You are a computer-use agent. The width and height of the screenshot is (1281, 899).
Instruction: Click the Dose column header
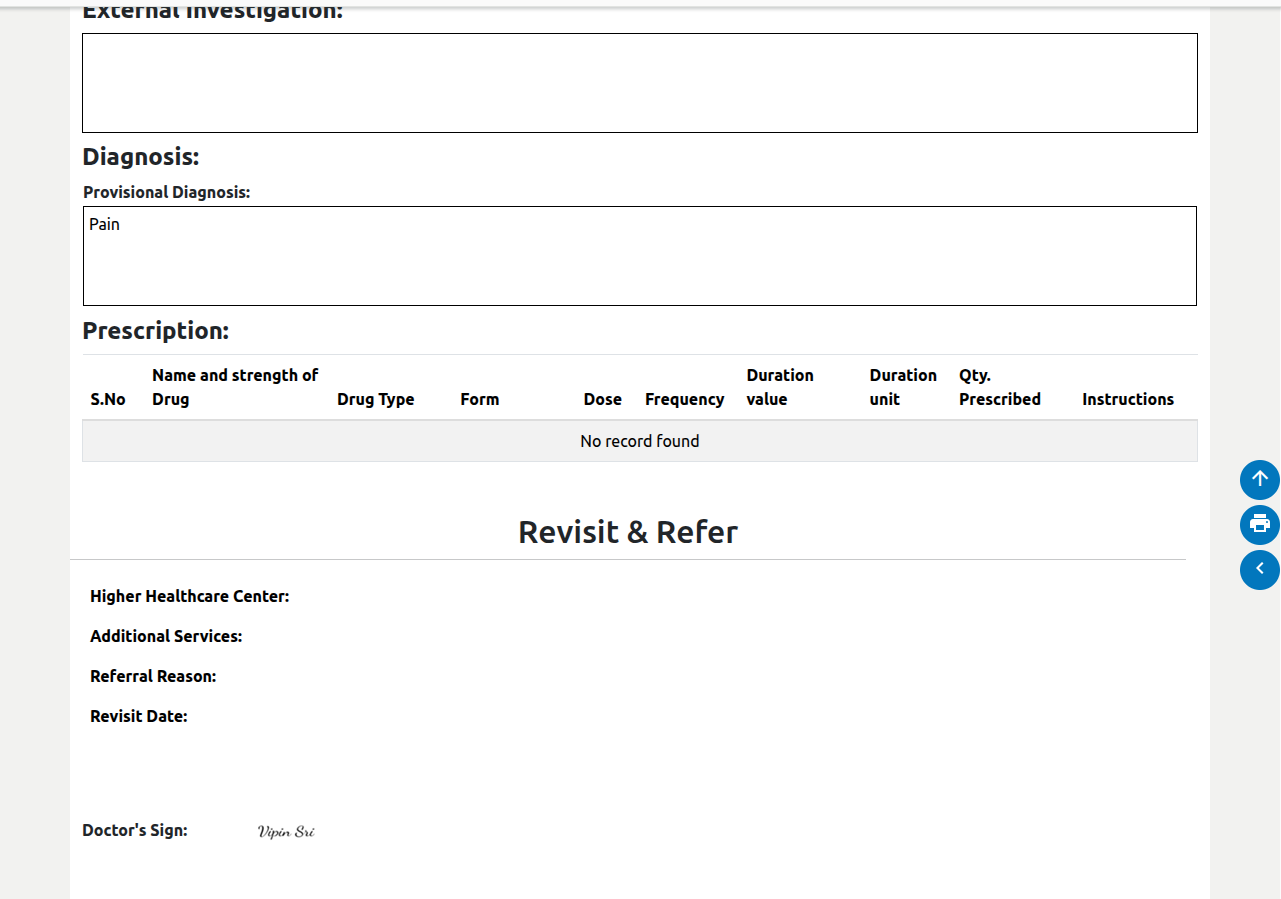pos(602,399)
